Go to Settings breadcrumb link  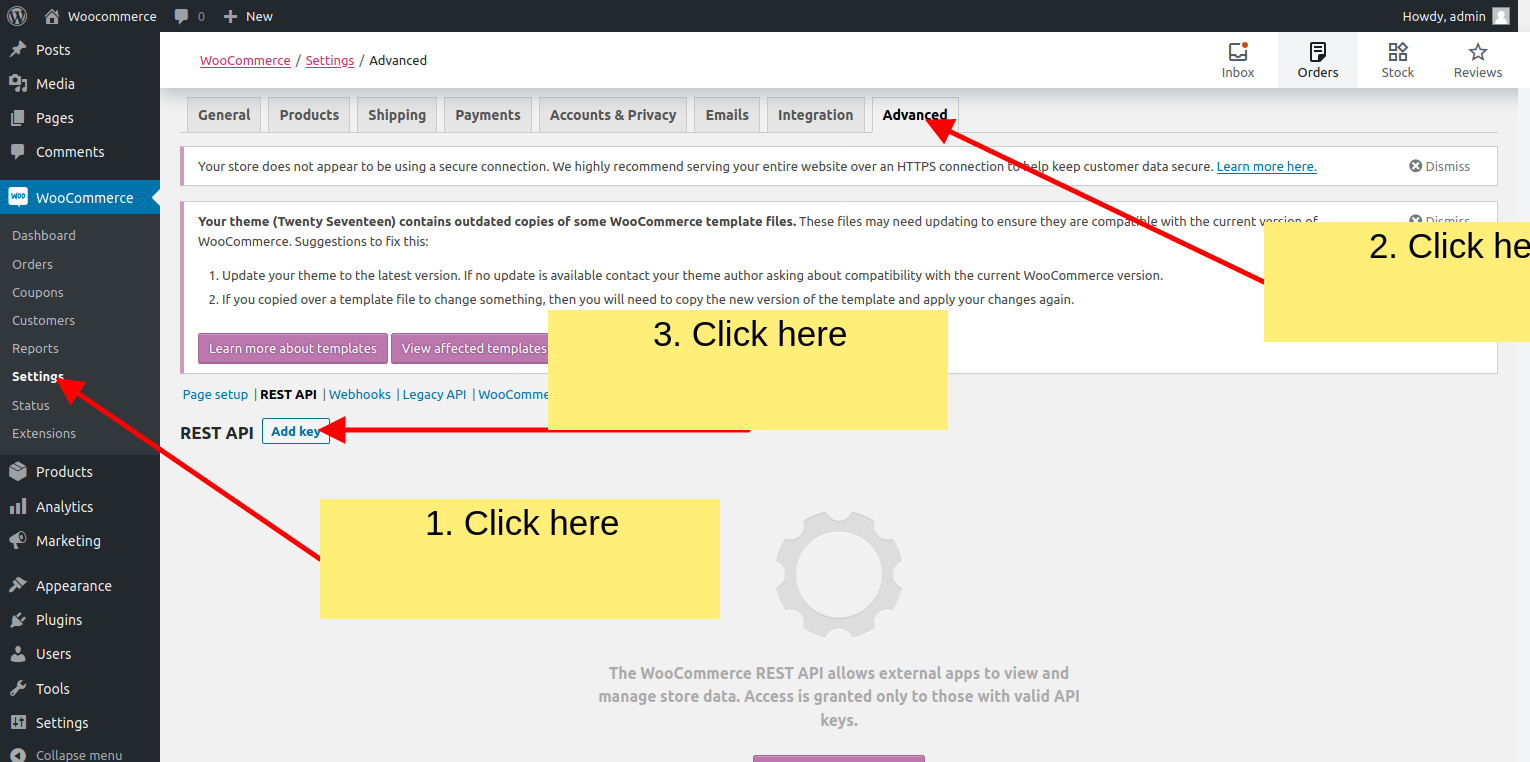tap(330, 60)
